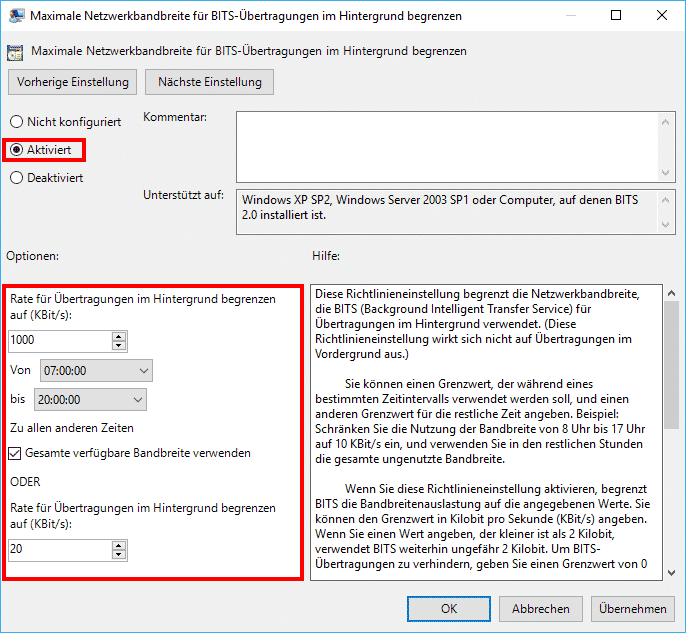Increase the 1000 rate with up arrow

pyautogui.click(x=119, y=336)
